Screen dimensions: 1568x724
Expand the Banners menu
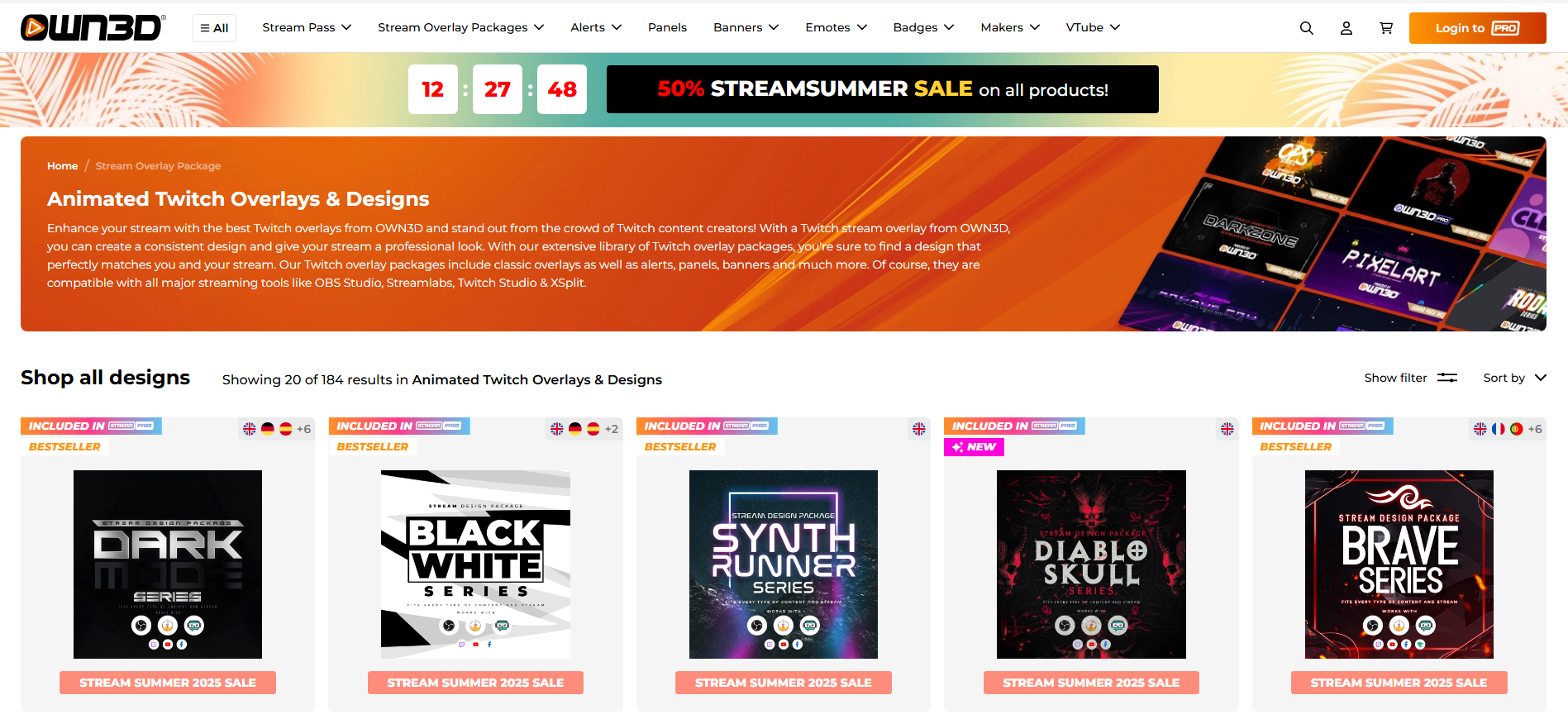pyautogui.click(x=746, y=27)
